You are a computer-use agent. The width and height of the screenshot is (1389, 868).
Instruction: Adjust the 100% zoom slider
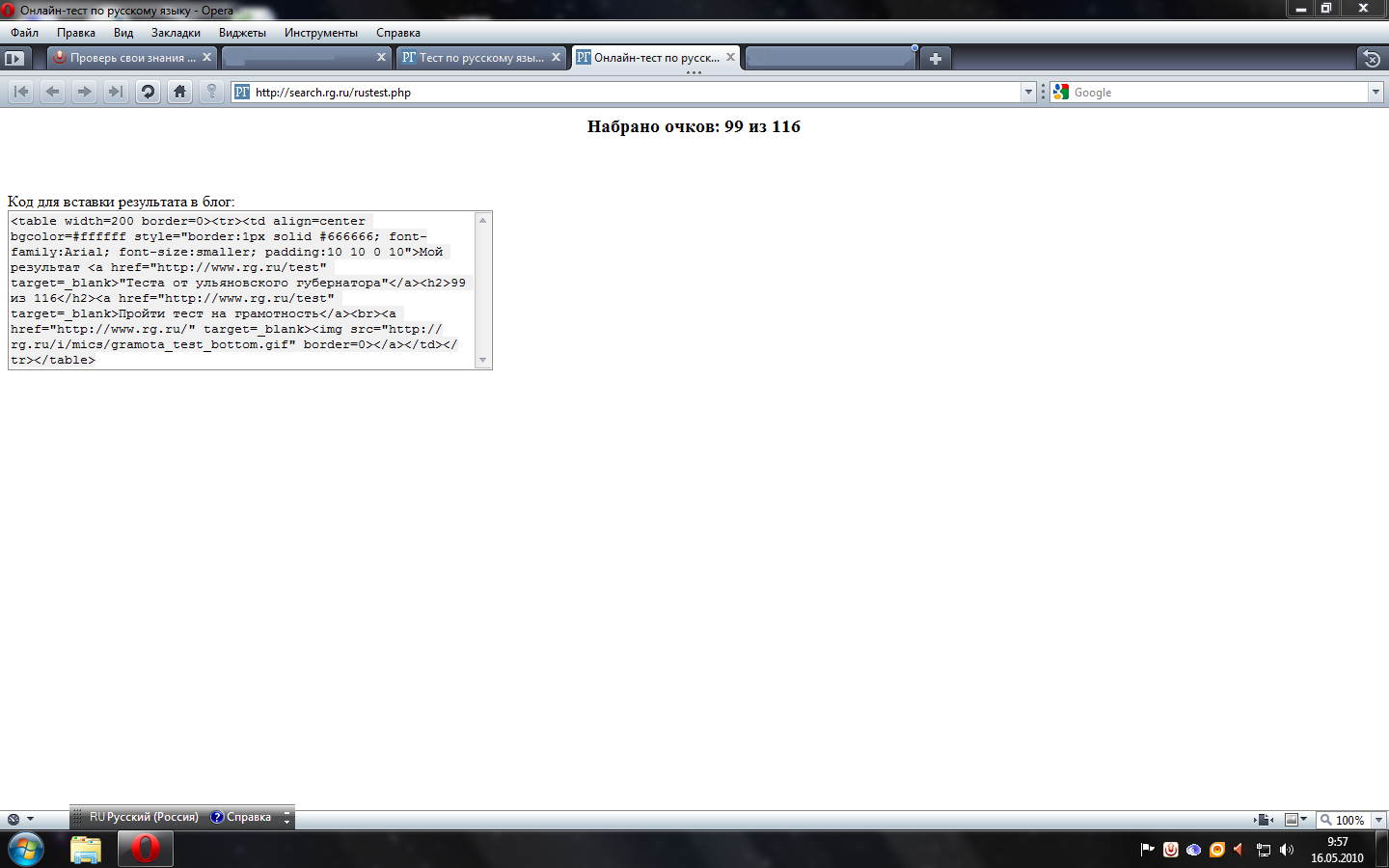point(1349,820)
